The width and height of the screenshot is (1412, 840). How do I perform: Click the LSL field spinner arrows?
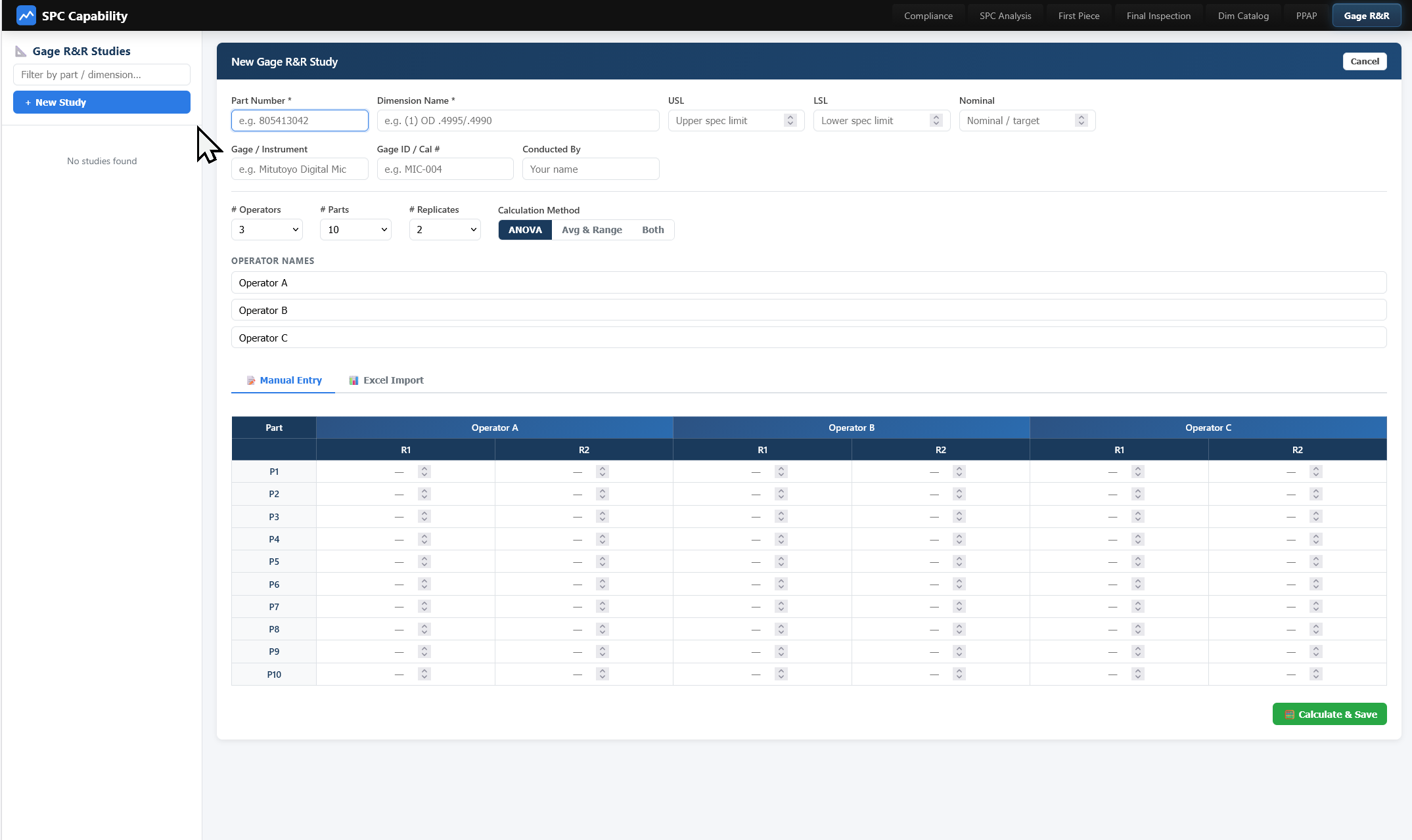pos(936,120)
